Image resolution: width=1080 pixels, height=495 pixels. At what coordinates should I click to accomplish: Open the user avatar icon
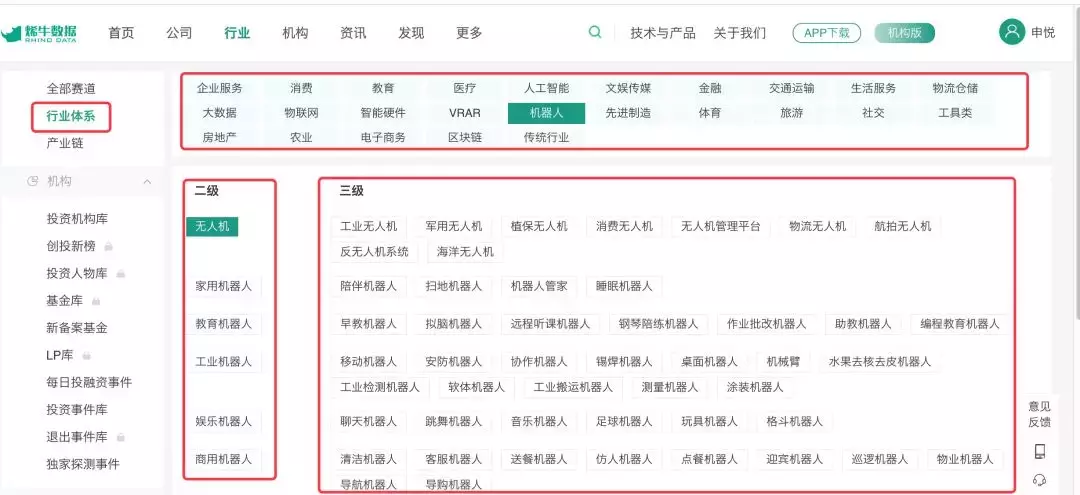pos(1012,32)
